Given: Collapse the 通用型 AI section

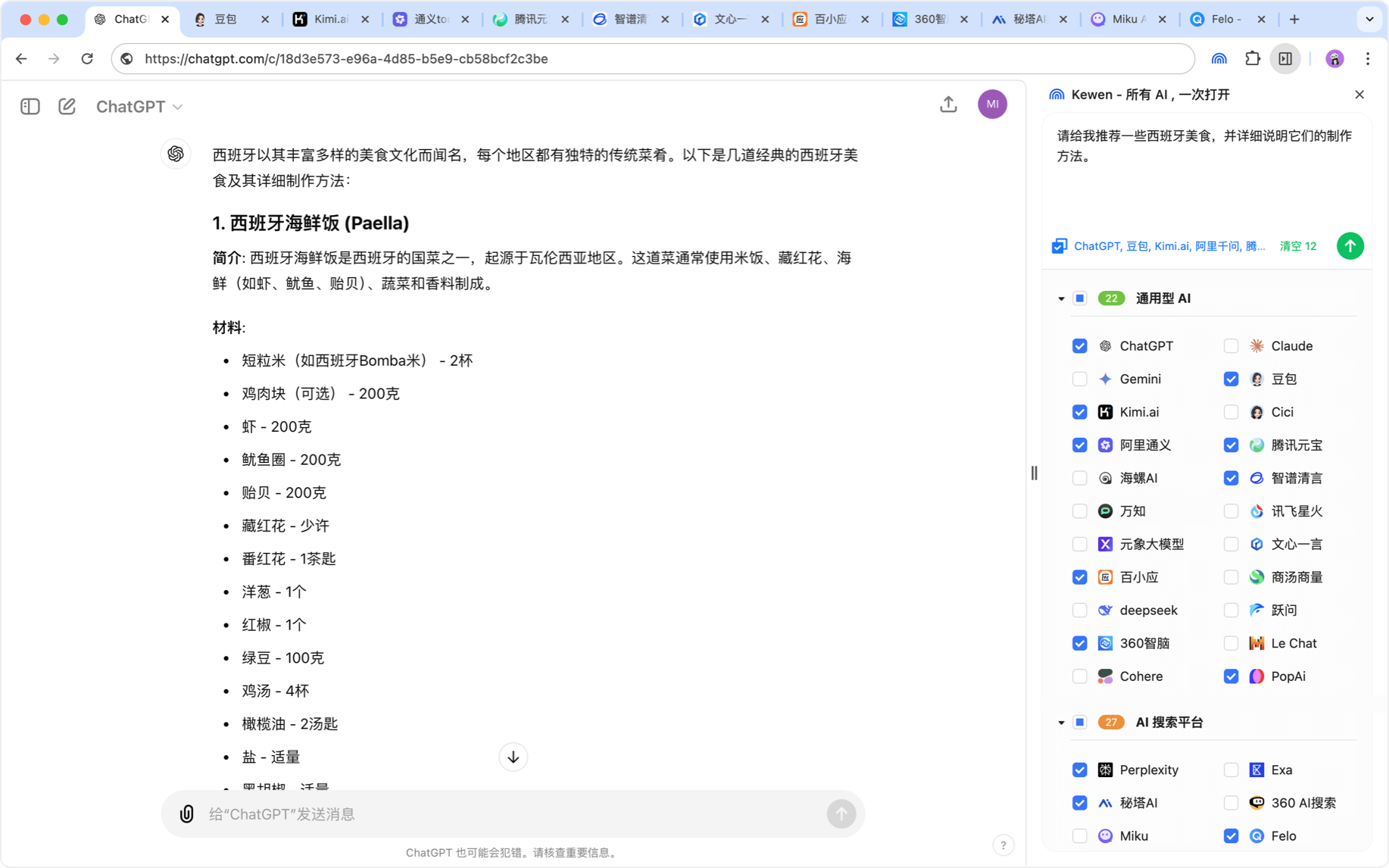Looking at the screenshot, I should tap(1060, 298).
